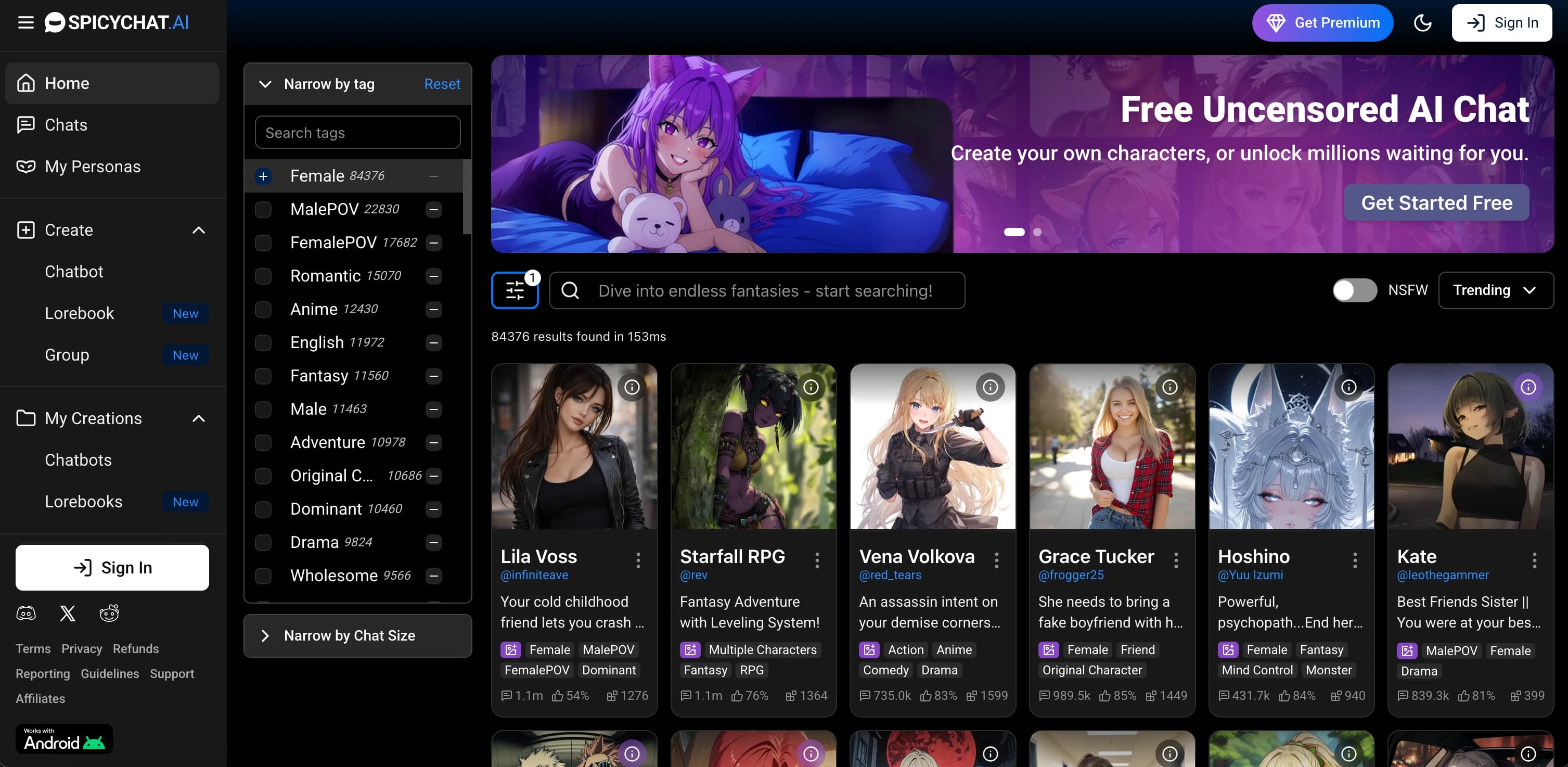Check the MalePOV tag checkbox
Image resolution: width=1568 pixels, height=767 pixels.
[264, 209]
